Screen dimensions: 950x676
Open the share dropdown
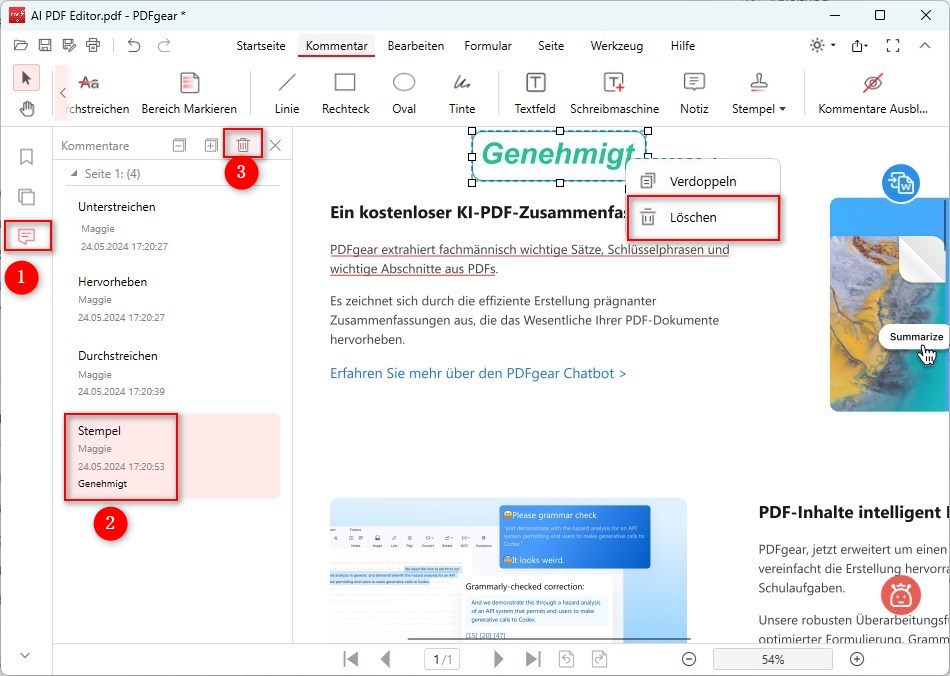pyautogui.click(x=859, y=45)
